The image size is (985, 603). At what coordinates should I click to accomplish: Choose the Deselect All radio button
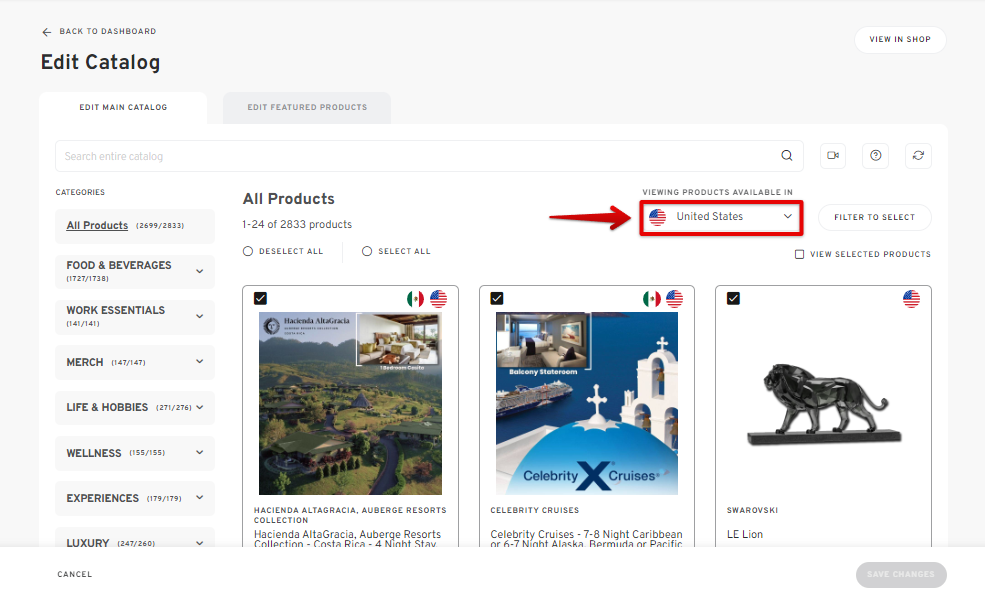point(248,251)
